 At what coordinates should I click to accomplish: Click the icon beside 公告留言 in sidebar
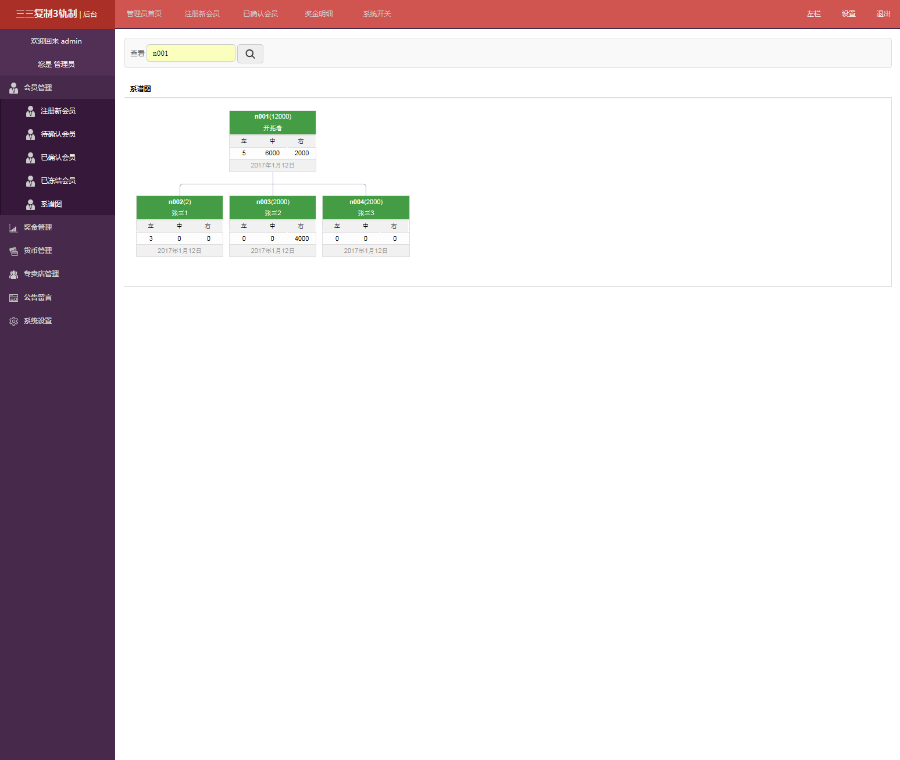pyautogui.click(x=13, y=298)
